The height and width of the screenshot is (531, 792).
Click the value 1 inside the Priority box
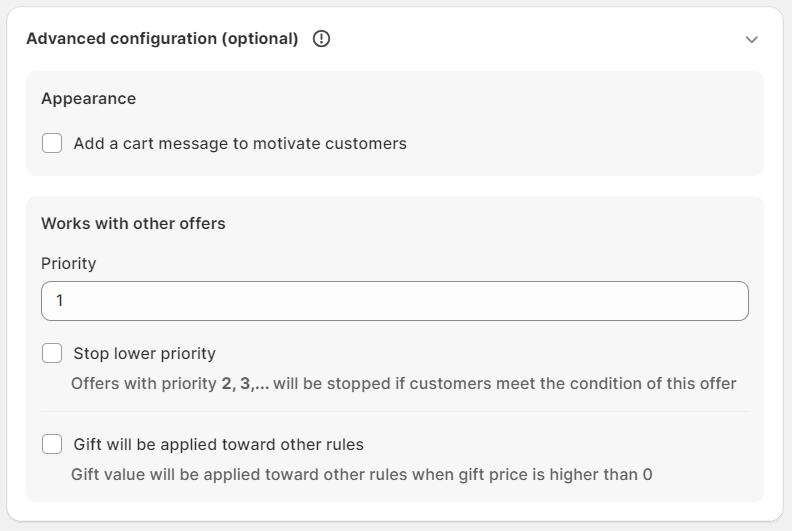coord(60,301)
